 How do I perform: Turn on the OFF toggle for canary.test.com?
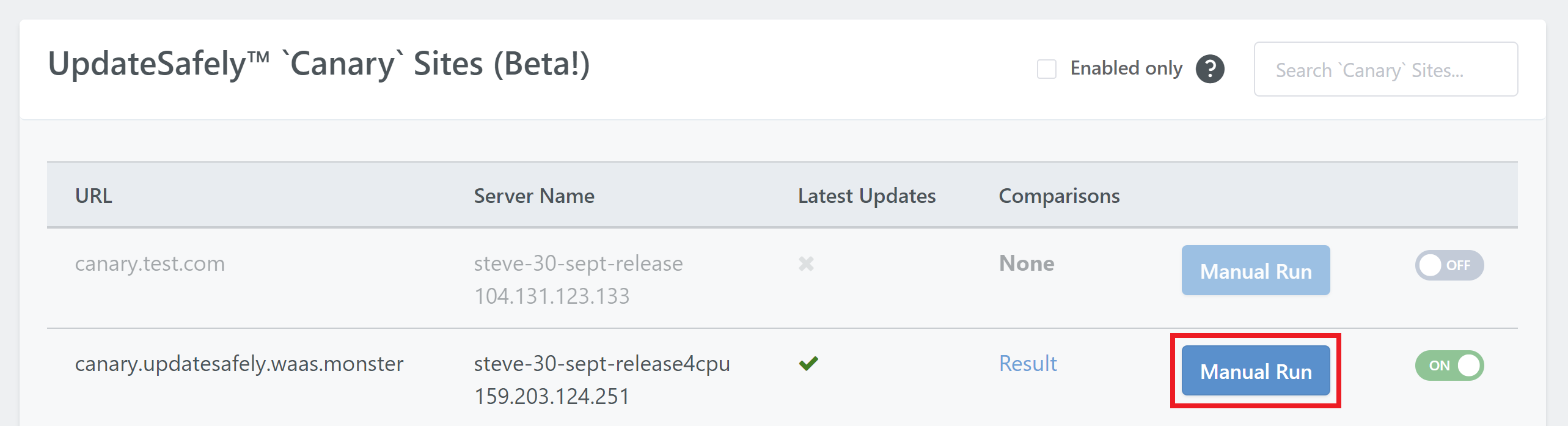point(1449,265)
